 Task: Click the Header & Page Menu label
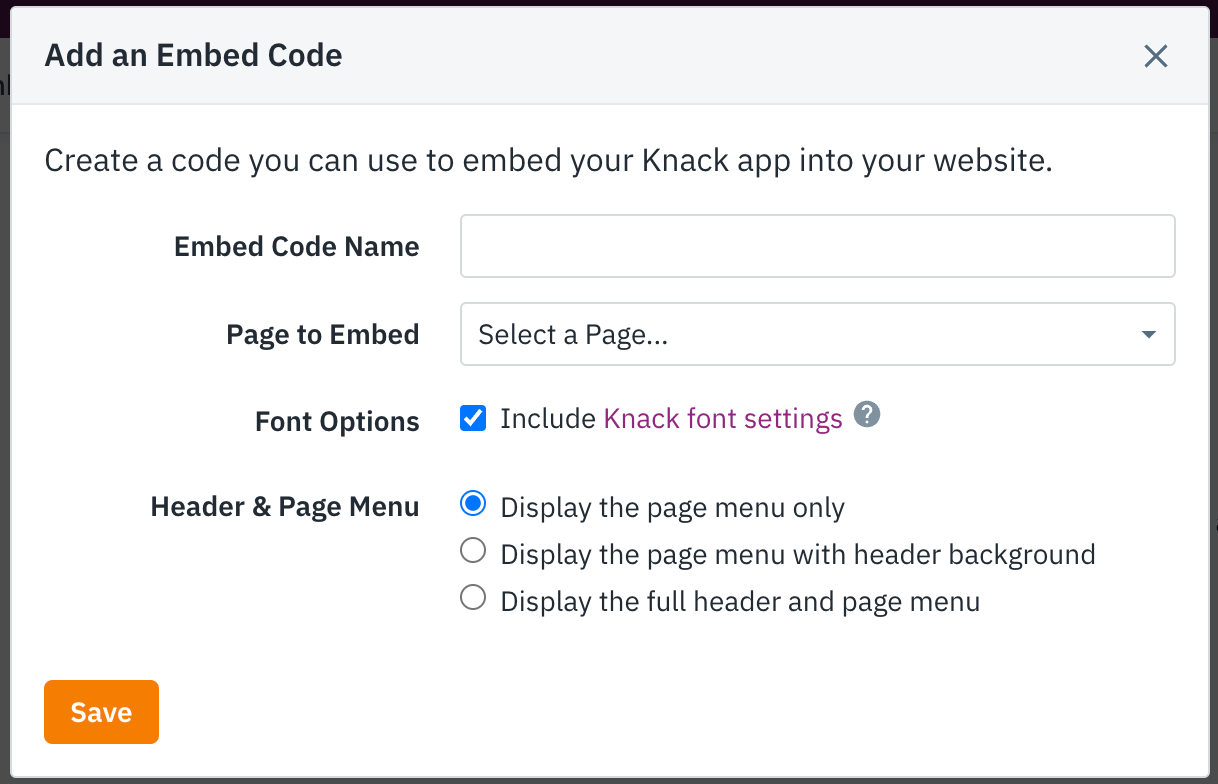click(284, 506)
